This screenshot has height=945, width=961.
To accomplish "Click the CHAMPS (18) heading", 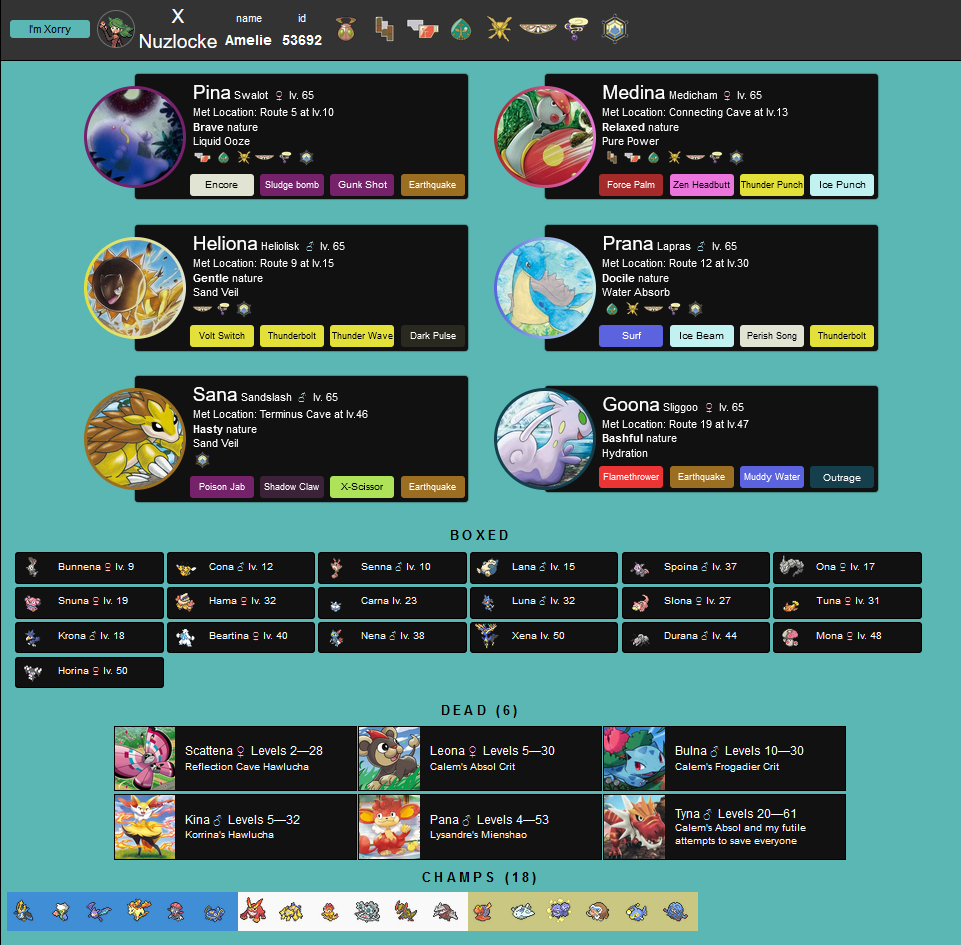I will [x=480, y=878].
